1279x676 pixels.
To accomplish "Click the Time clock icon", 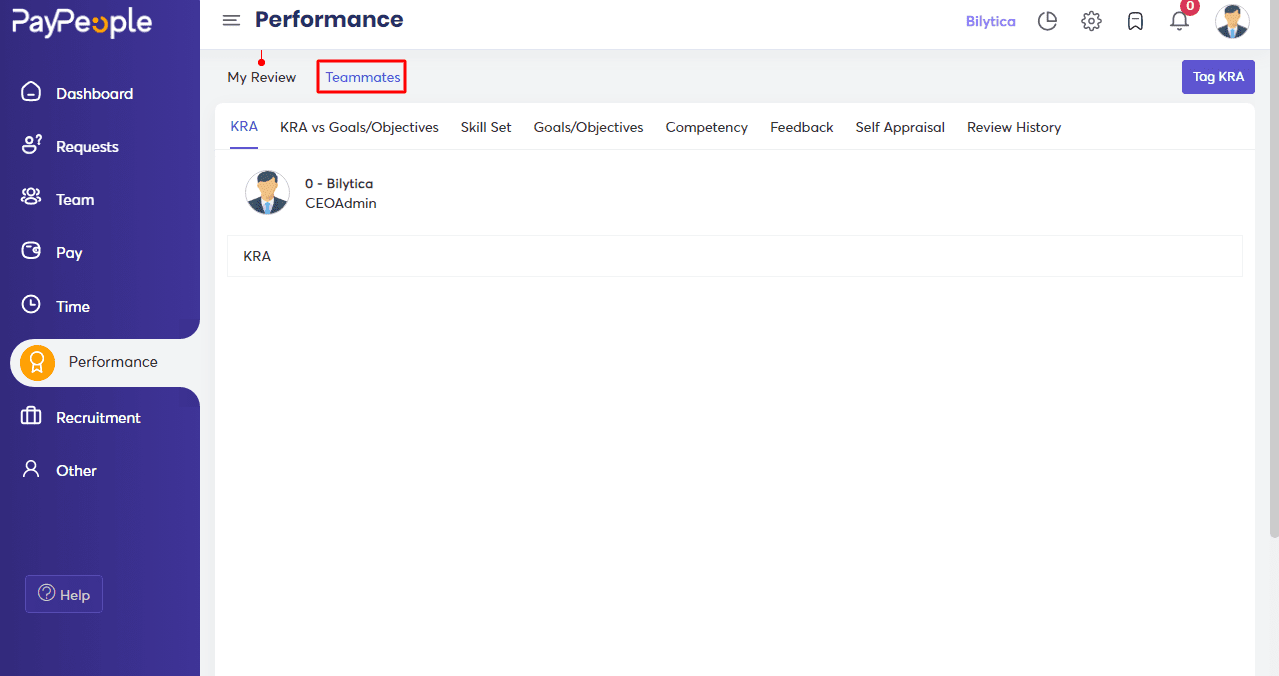I will 31,305.
